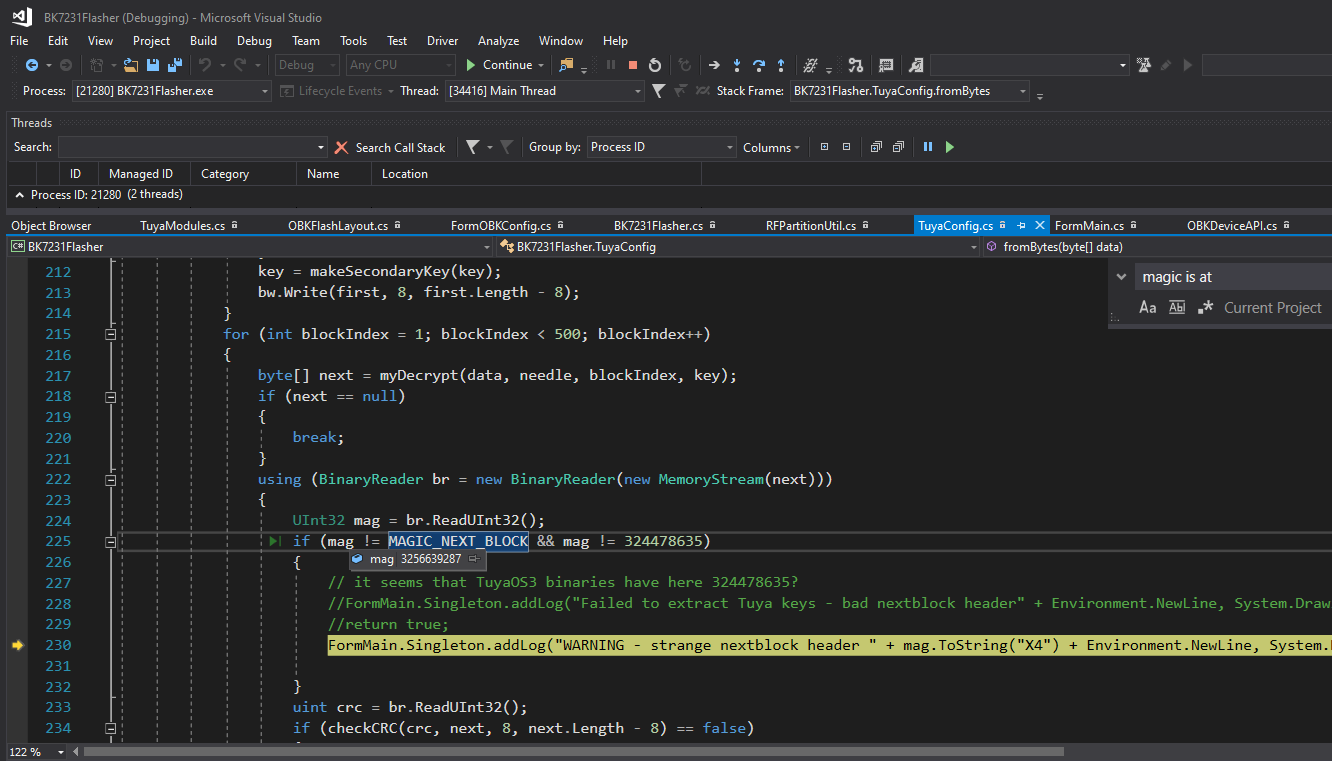Click the Navigate Backward arrow icon
The height and width of the screenshot is (761, 1332).
[32, 65]
